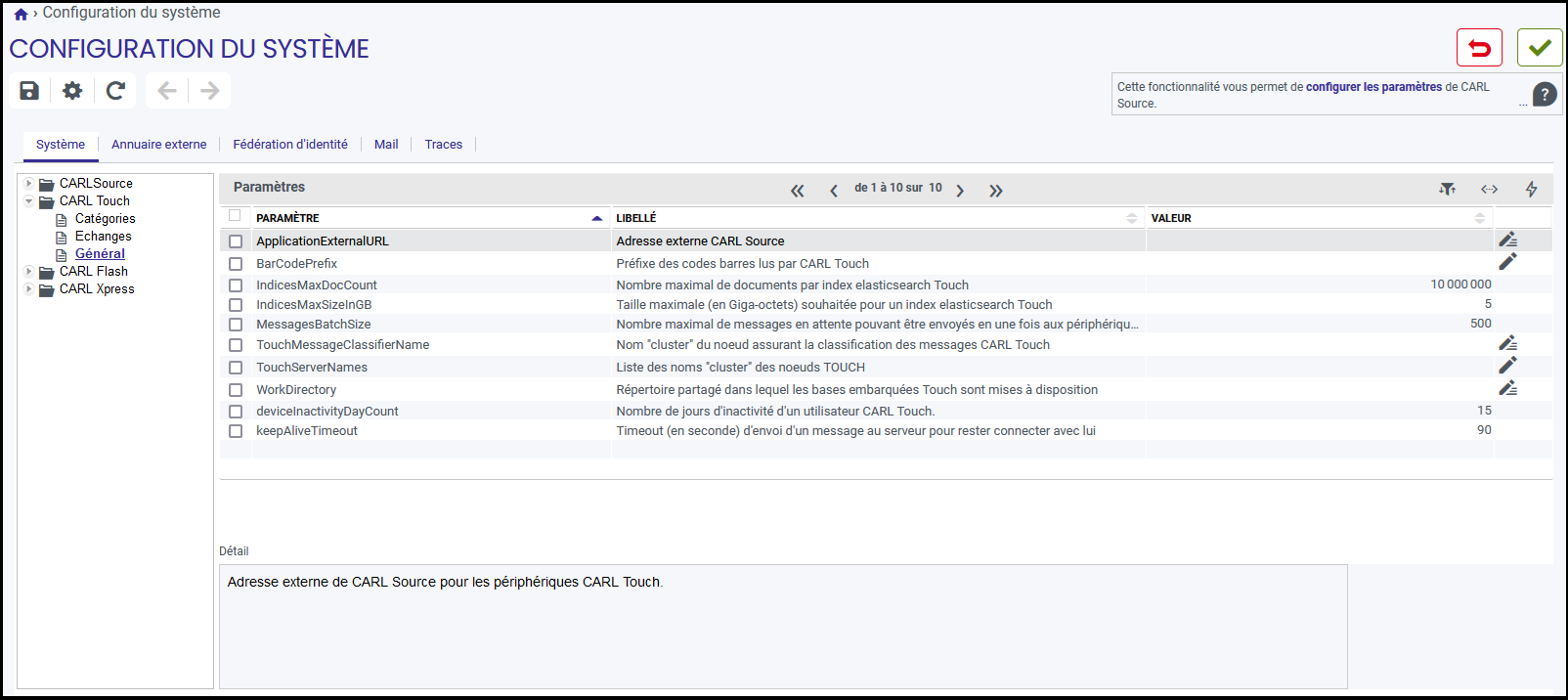Open the gear settings toolbar icon
Viewport: 1568px width, 700px height.
click(x=72, y=91)
